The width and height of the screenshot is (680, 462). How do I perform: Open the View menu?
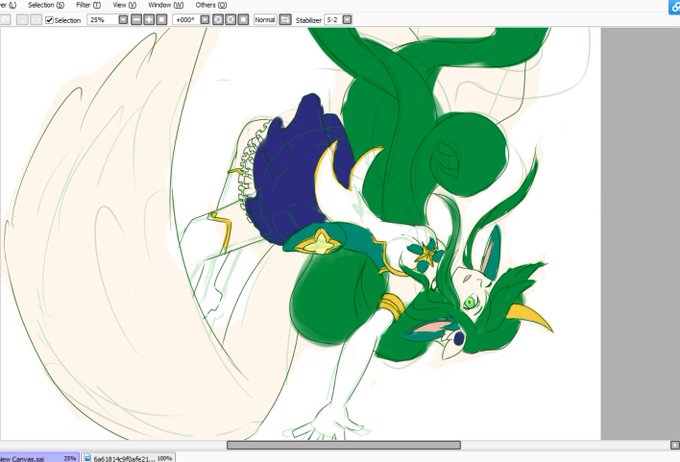click(124, 5)
